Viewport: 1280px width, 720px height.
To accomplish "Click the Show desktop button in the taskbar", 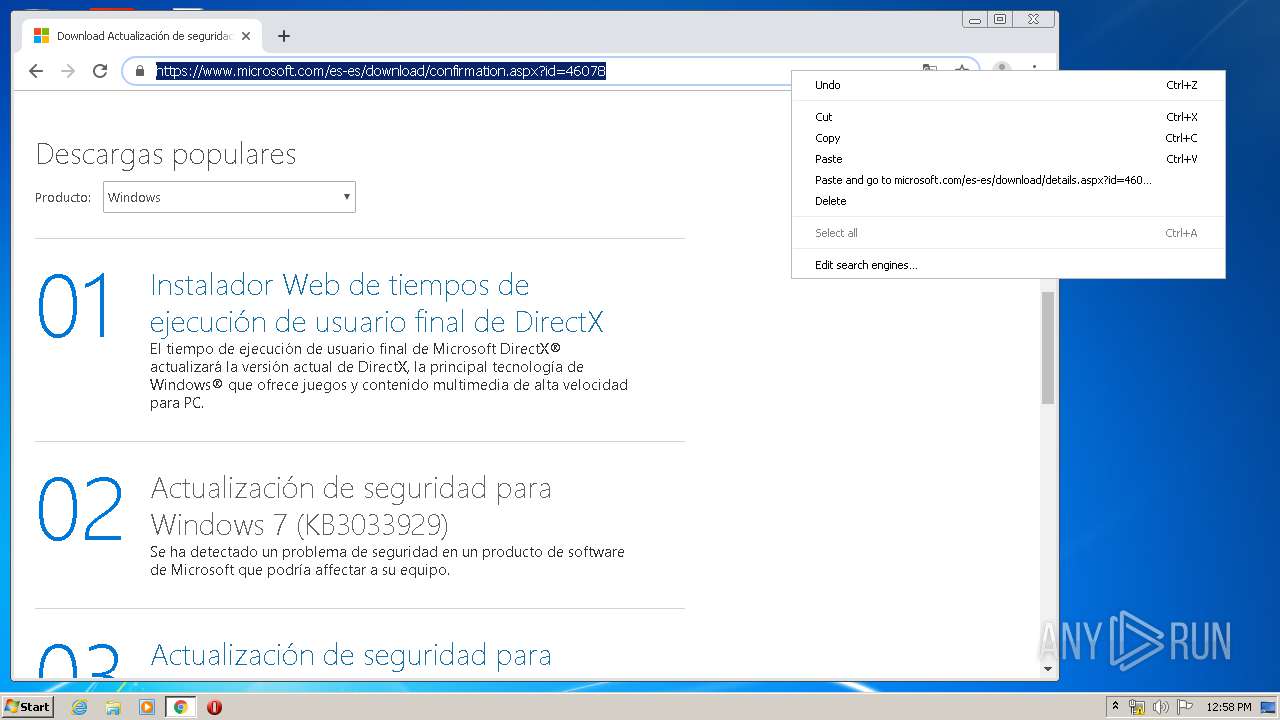I will click(1269, 707).
